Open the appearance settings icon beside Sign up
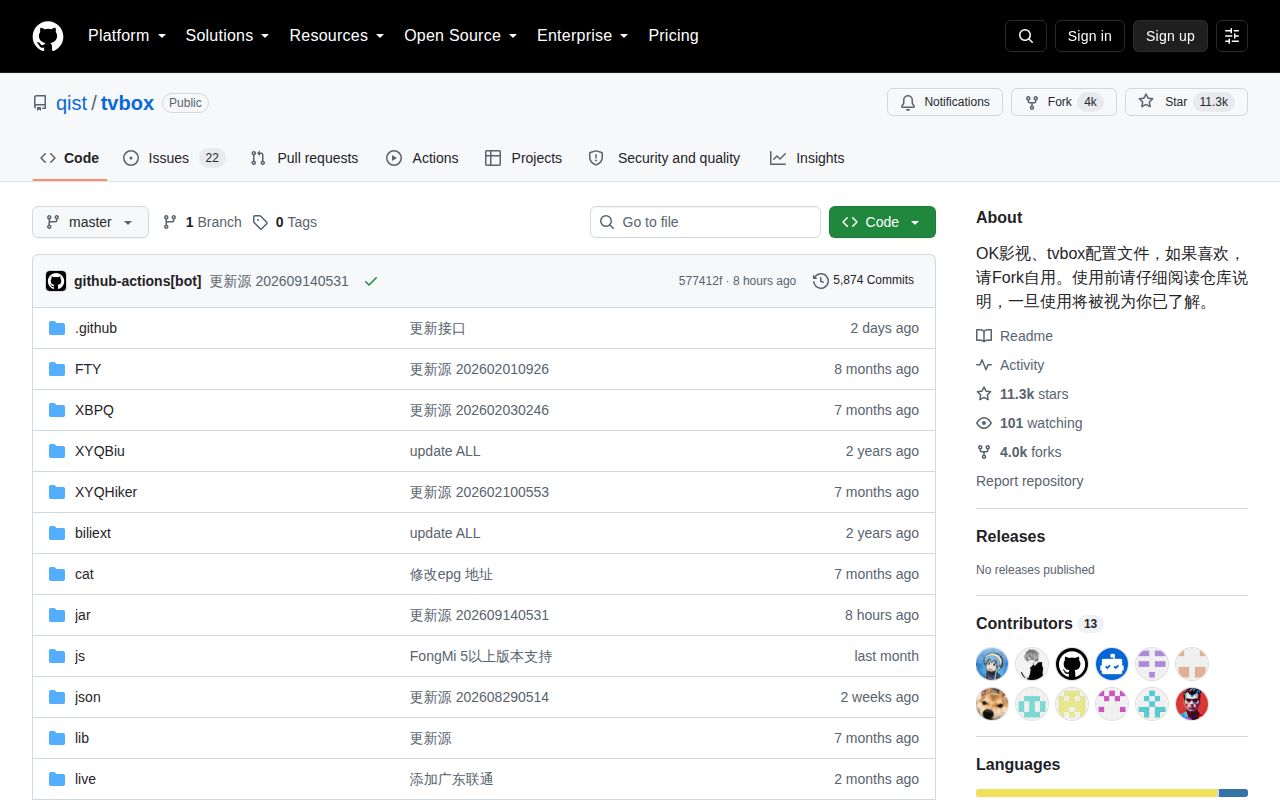The image size is (1280, 800). pyautogui.click(x=1232, y=36)
